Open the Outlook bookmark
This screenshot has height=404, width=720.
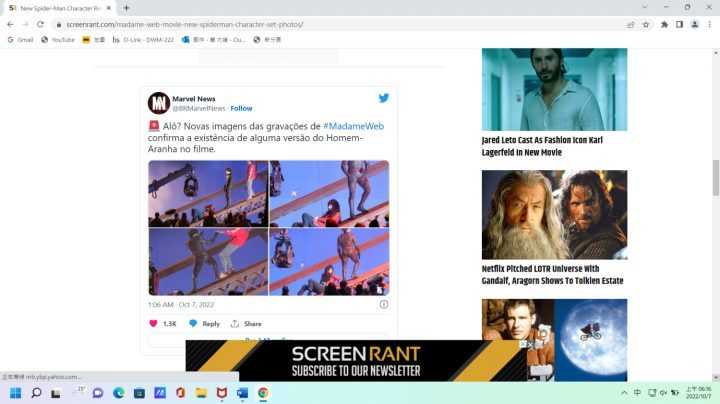pyautogui.click(x=213, y=40)
